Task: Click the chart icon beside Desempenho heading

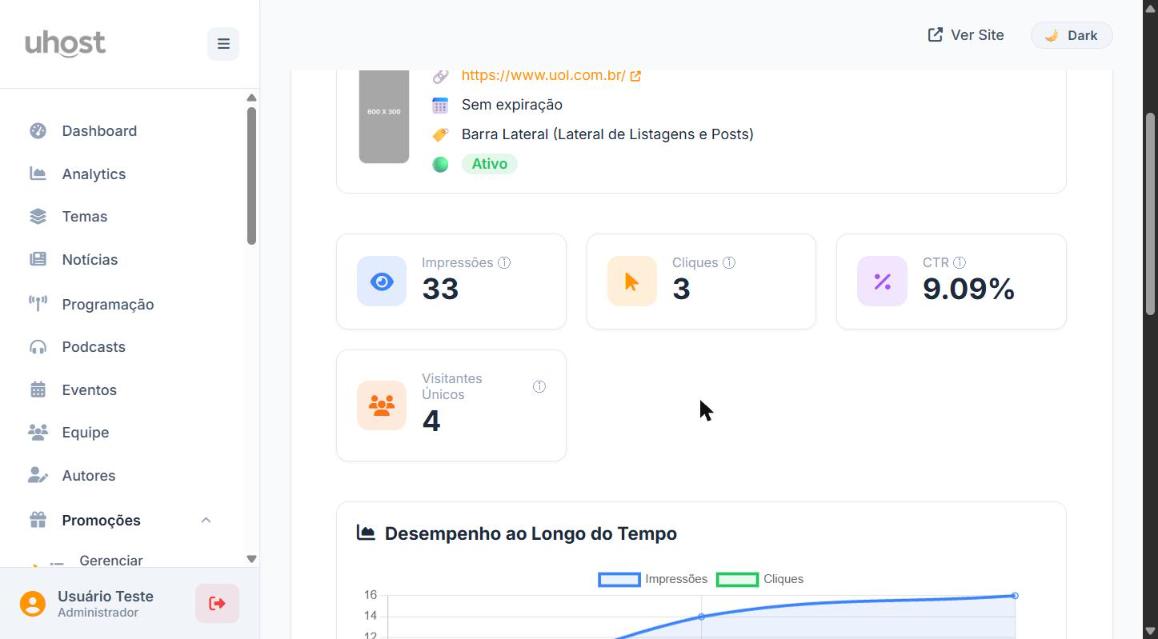Action: tap(366, 533)
